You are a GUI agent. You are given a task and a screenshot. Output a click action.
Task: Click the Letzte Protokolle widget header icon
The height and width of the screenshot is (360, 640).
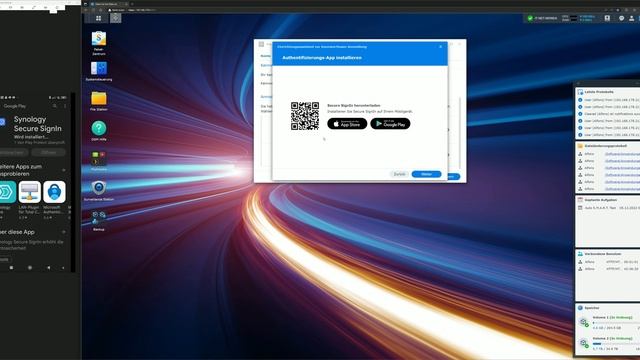tap(580, 92)
